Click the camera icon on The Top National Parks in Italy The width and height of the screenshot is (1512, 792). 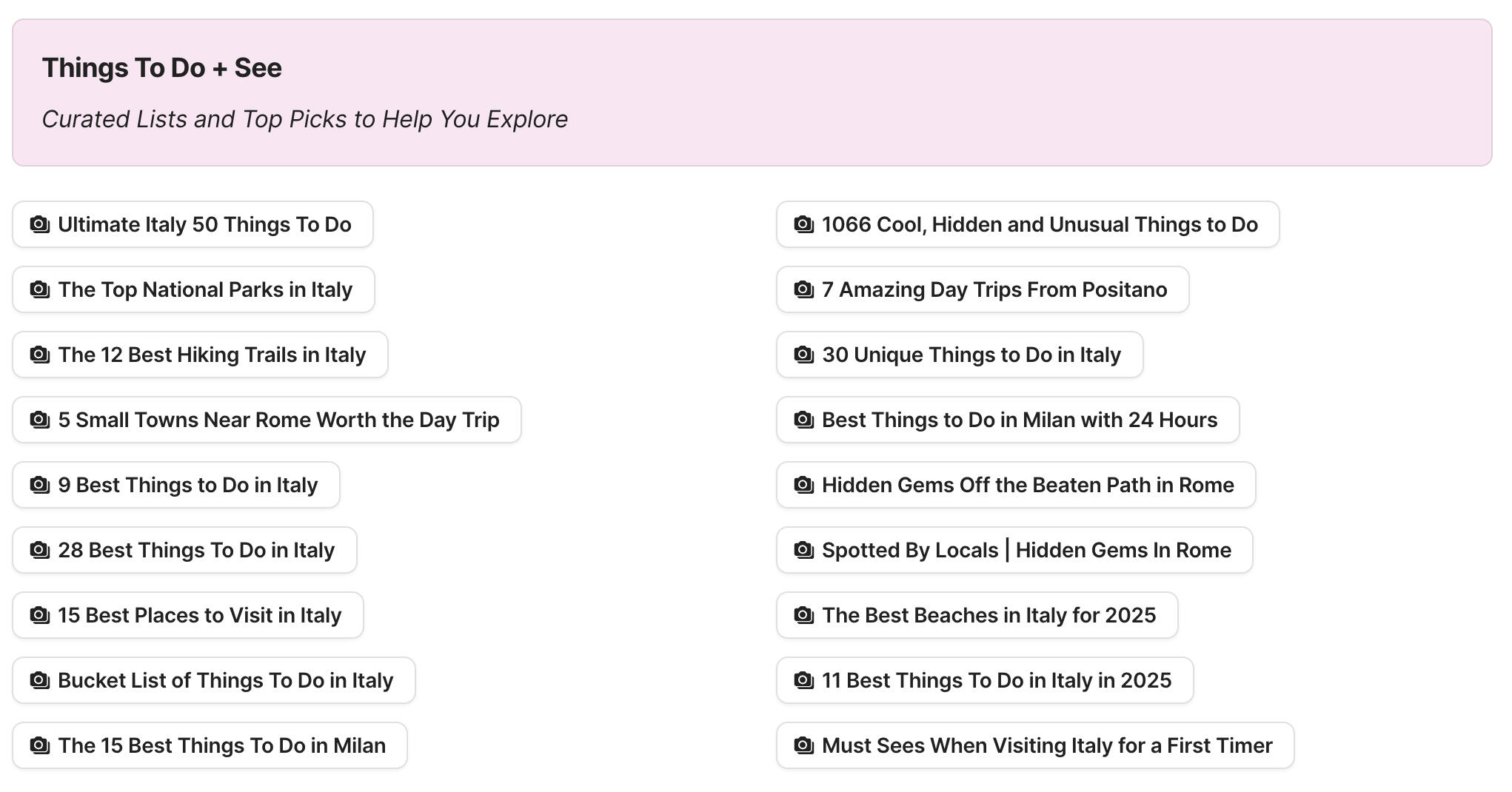[39, 289]
